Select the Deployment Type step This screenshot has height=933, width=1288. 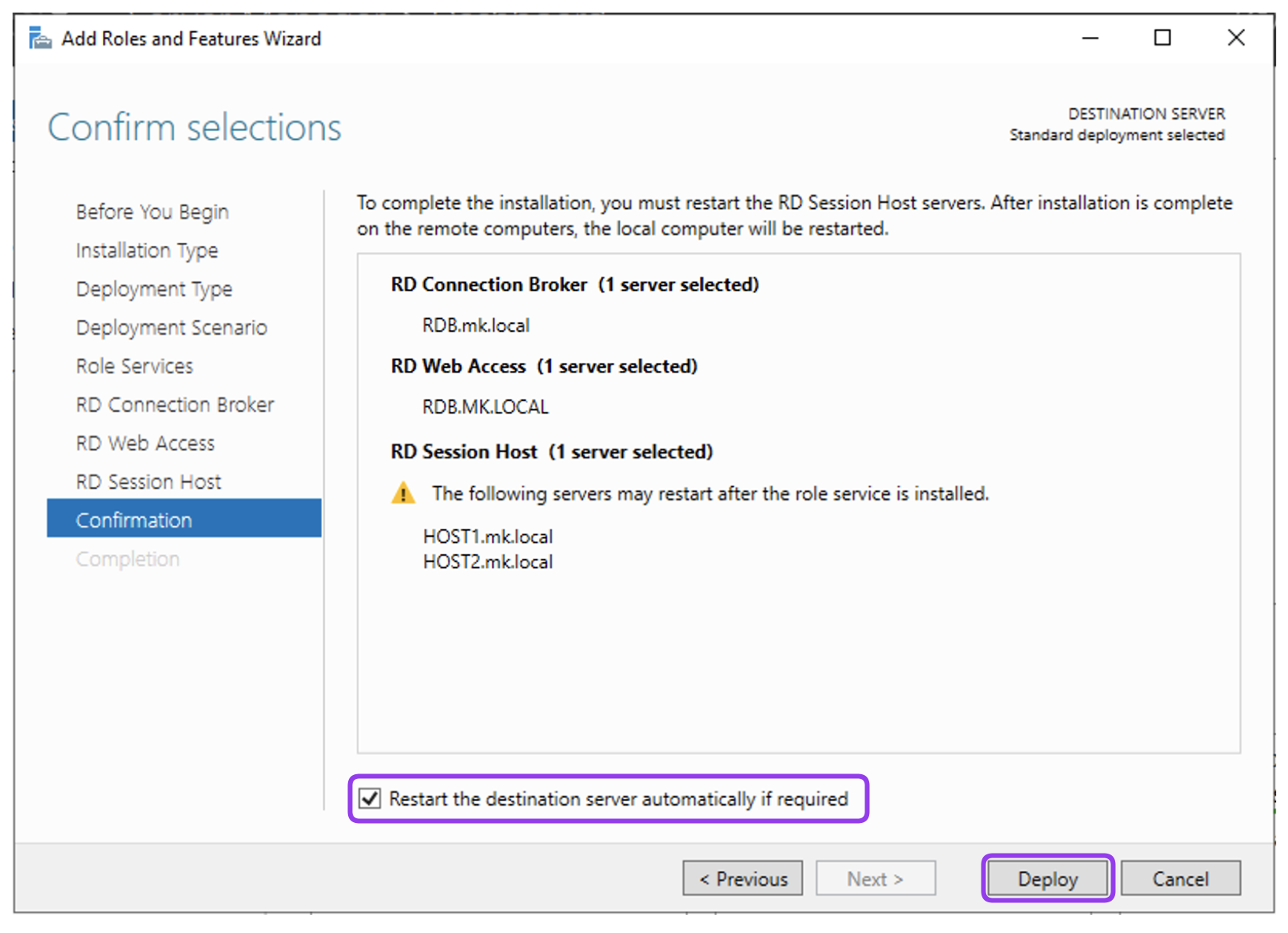154,289
